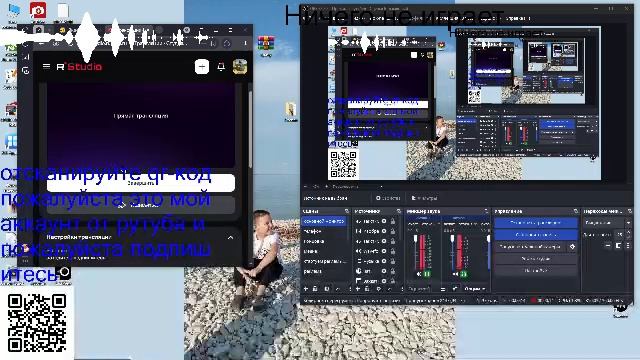Click the grey button below the white R Studio button
The height and width of the screenshot is (360, 640).
(x=141, y=205)
